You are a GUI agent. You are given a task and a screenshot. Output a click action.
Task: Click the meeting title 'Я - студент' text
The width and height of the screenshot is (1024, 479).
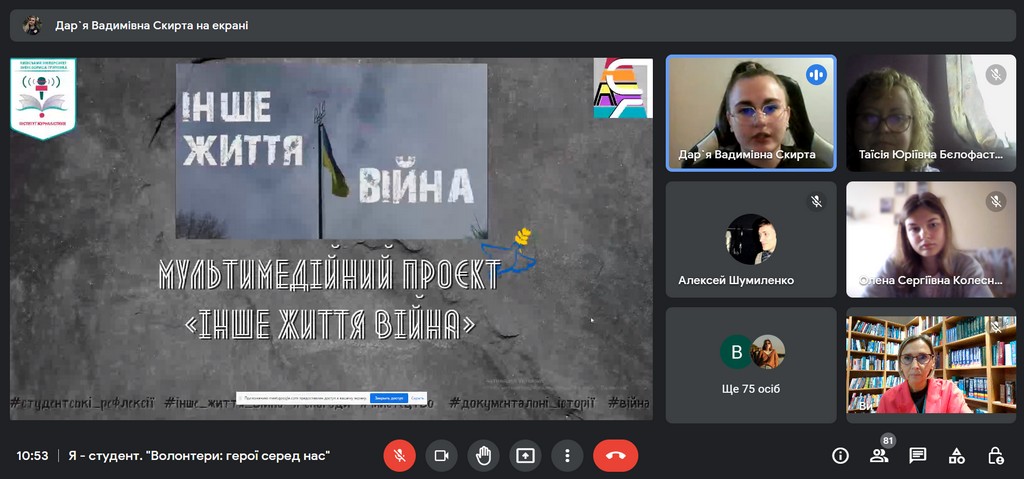tap(199, 456)
